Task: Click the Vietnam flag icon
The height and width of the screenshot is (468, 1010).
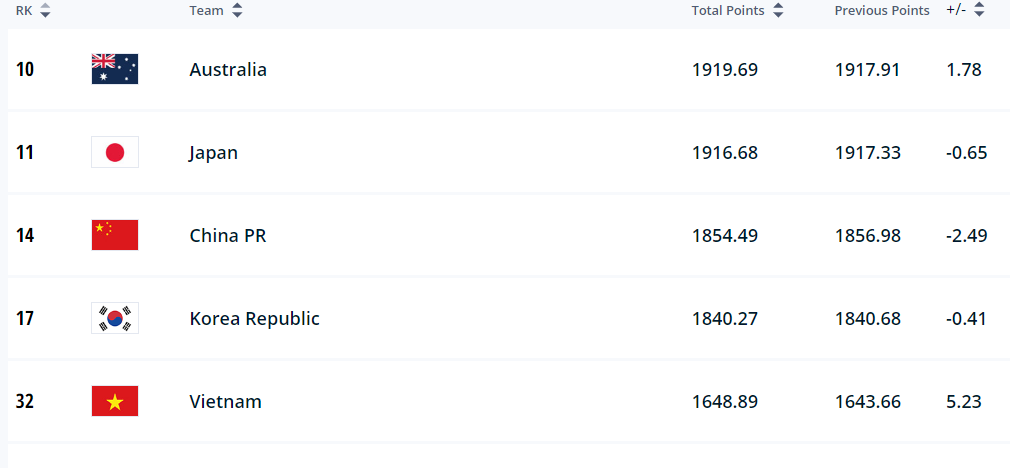Action: point(115,401)
